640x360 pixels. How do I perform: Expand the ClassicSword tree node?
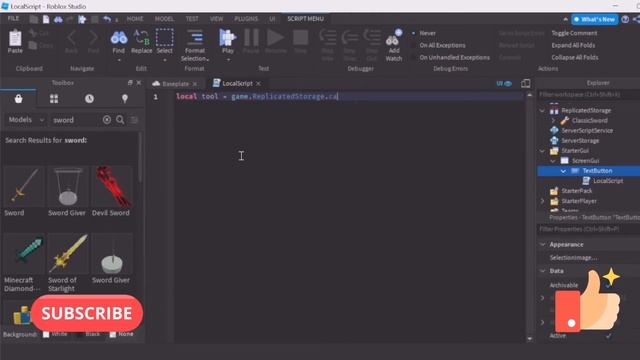click(553, 121)
